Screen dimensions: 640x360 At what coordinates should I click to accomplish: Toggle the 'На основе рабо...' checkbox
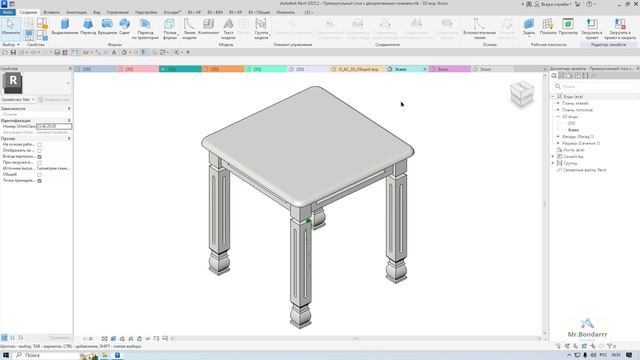tap(40, 144)
